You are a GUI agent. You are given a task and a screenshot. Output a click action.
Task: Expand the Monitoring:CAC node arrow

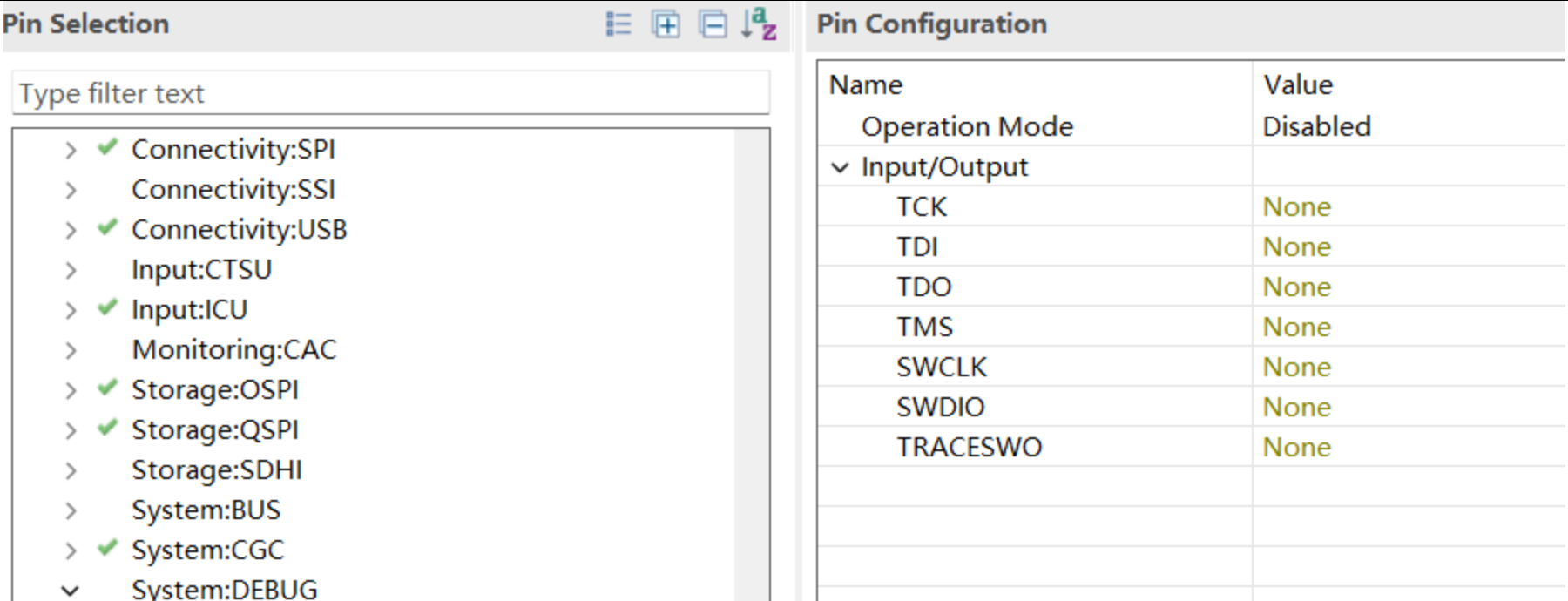pyautogui.click(x=71, y=350)
